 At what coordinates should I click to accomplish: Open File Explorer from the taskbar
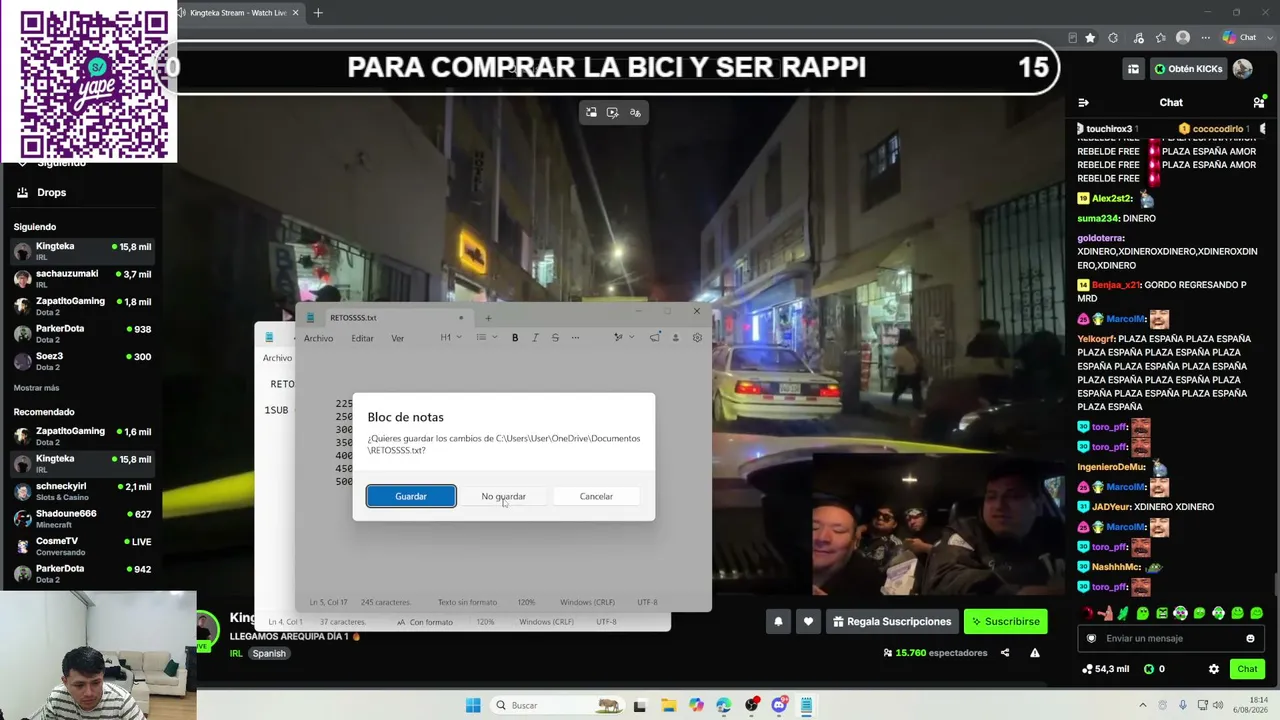pos(669,705)
